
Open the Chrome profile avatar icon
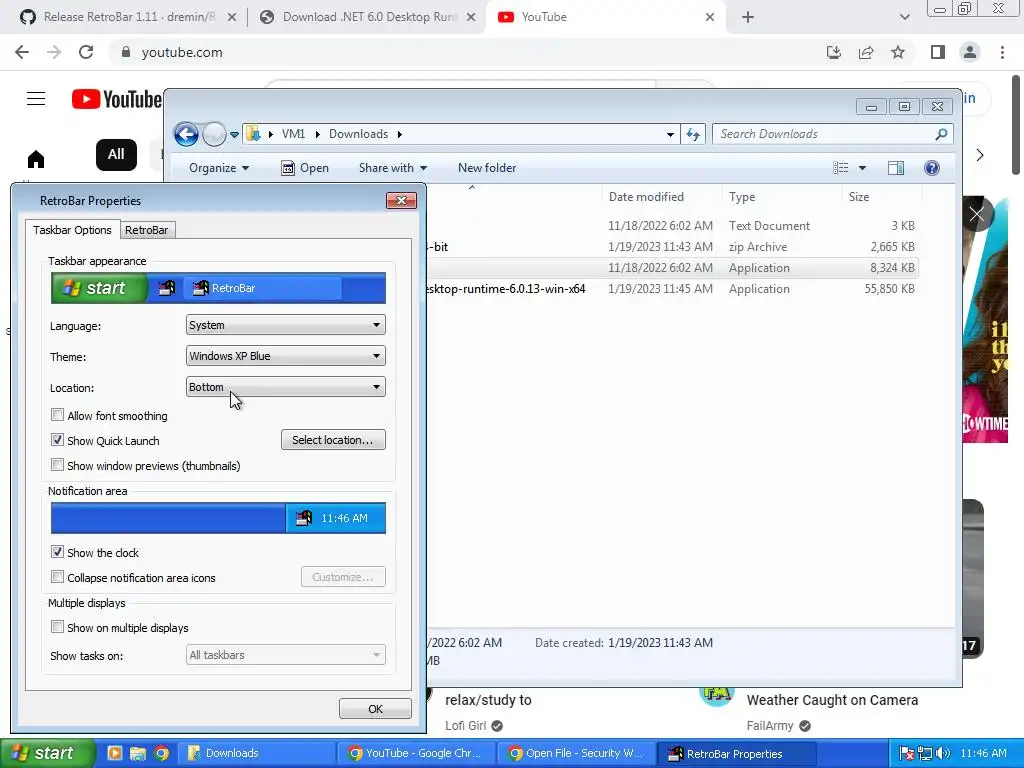[970, 52]
